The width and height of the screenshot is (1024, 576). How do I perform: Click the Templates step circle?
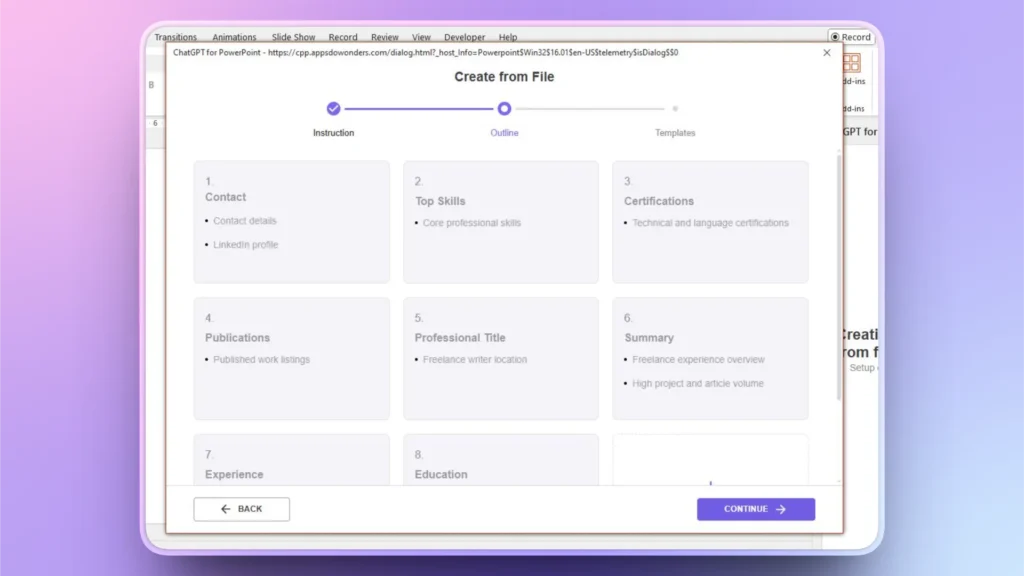(675, 109)
